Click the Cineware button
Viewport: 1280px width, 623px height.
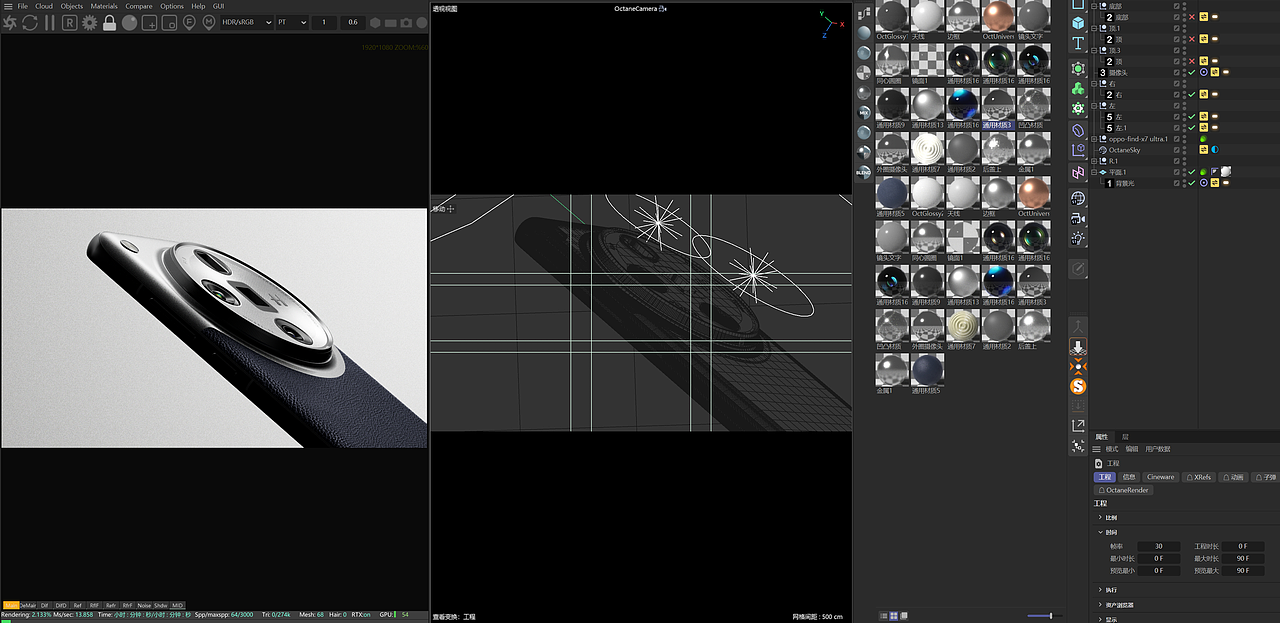1161,477
